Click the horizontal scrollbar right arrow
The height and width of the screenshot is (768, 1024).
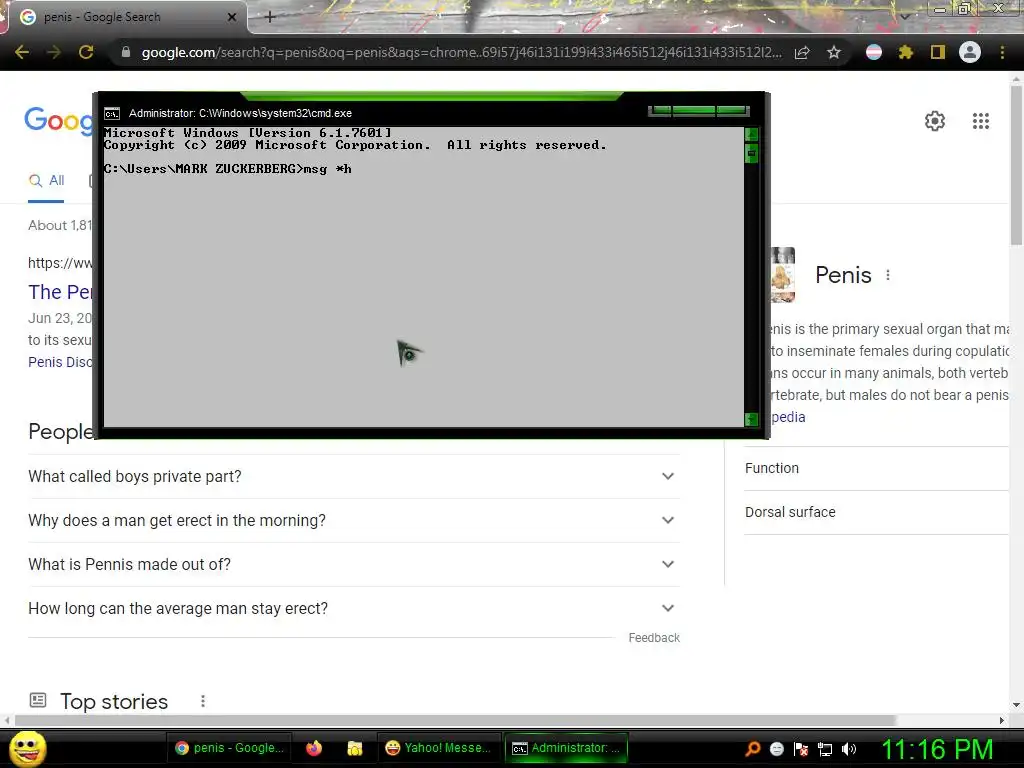point(1002,720)
